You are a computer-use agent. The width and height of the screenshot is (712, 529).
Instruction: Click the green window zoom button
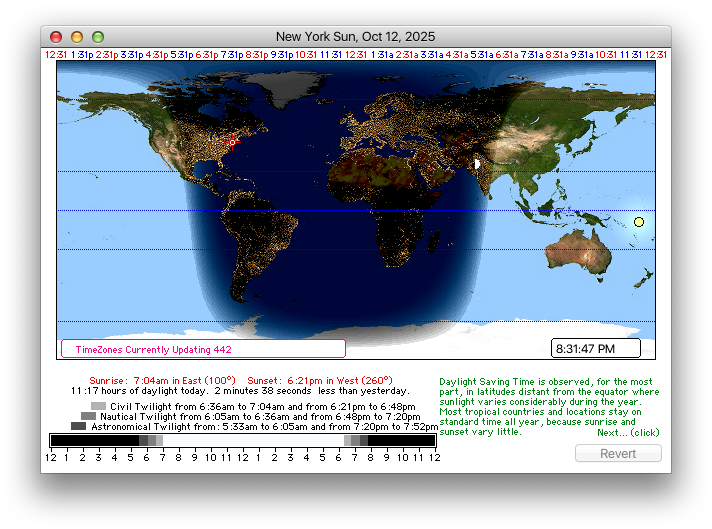tap(98, 37)
